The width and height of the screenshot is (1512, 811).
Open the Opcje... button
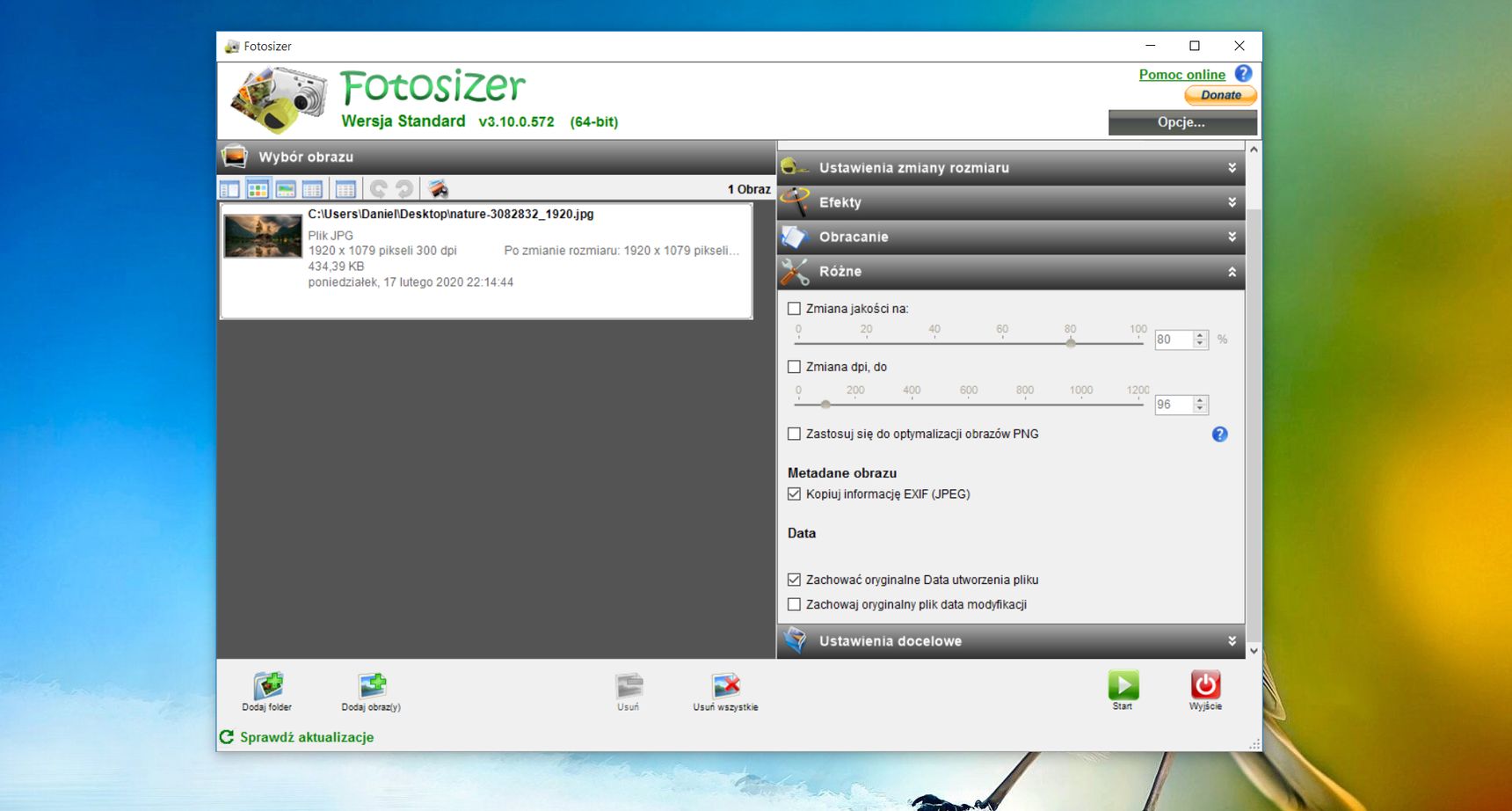[1182, 122]
